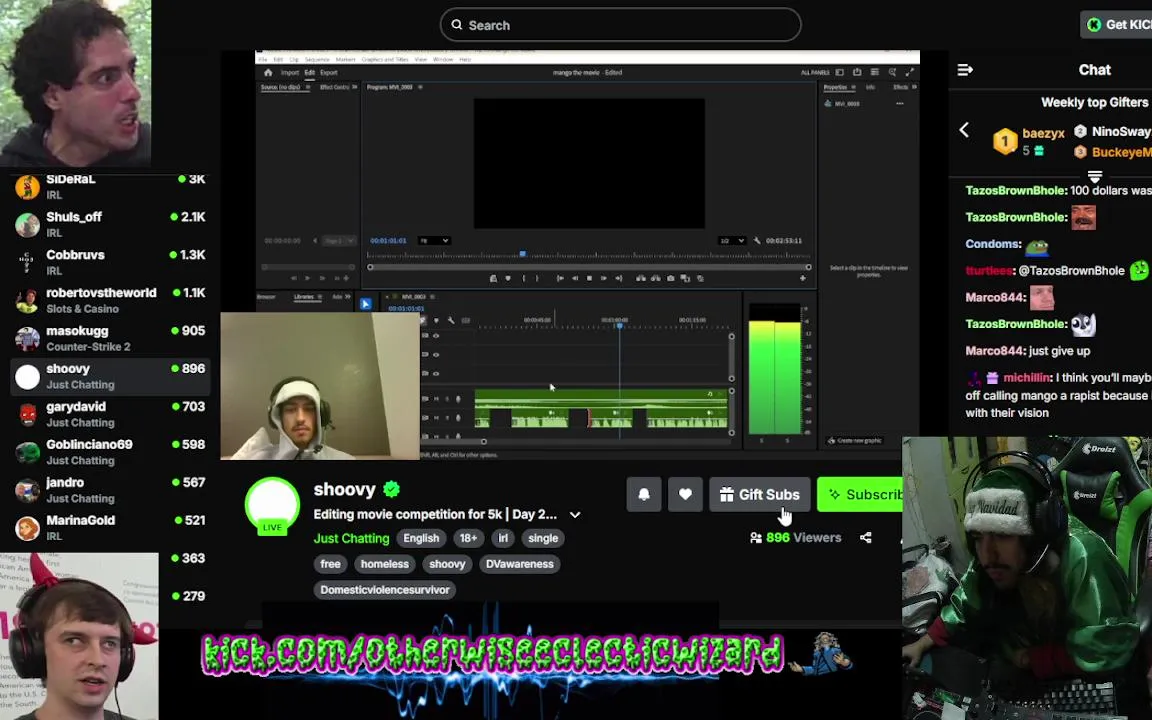Image resolution: width=1152 pixels, height=720 pixels.
Task: Step forward one frame in Program monitor
Action: pos(604,278)
